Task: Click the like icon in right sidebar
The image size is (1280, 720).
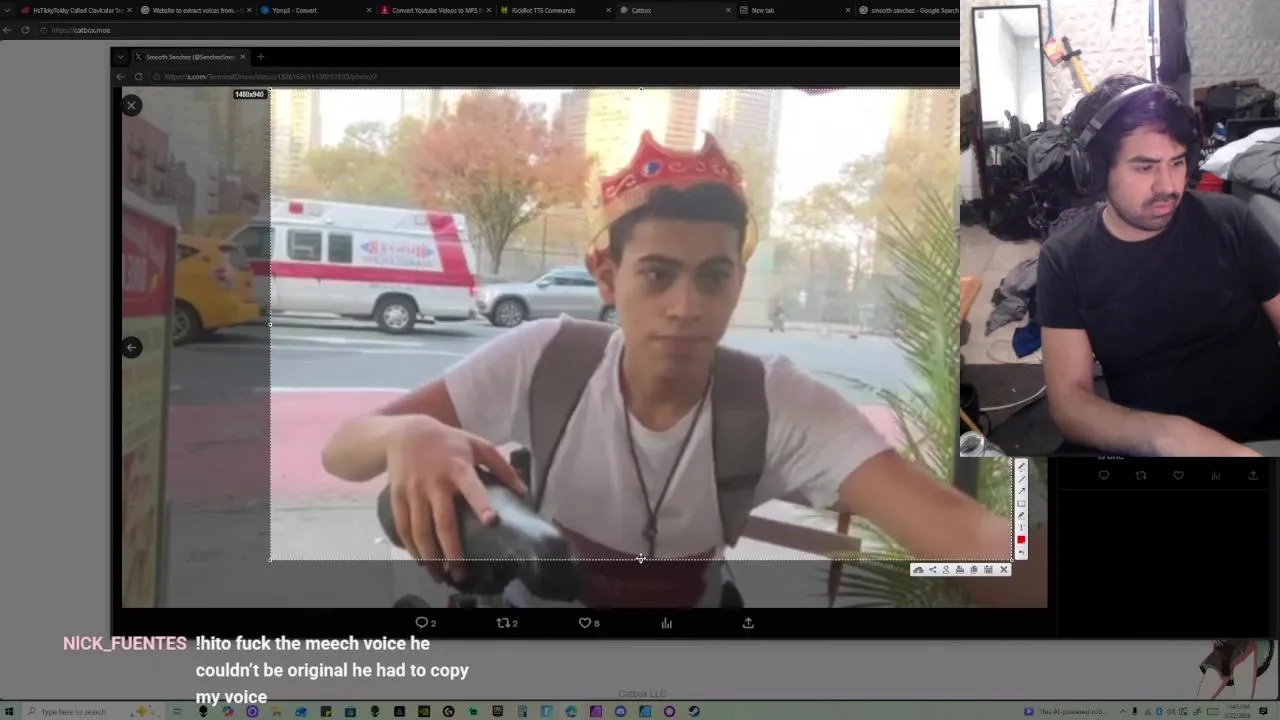Action: tap(1178, 476)
